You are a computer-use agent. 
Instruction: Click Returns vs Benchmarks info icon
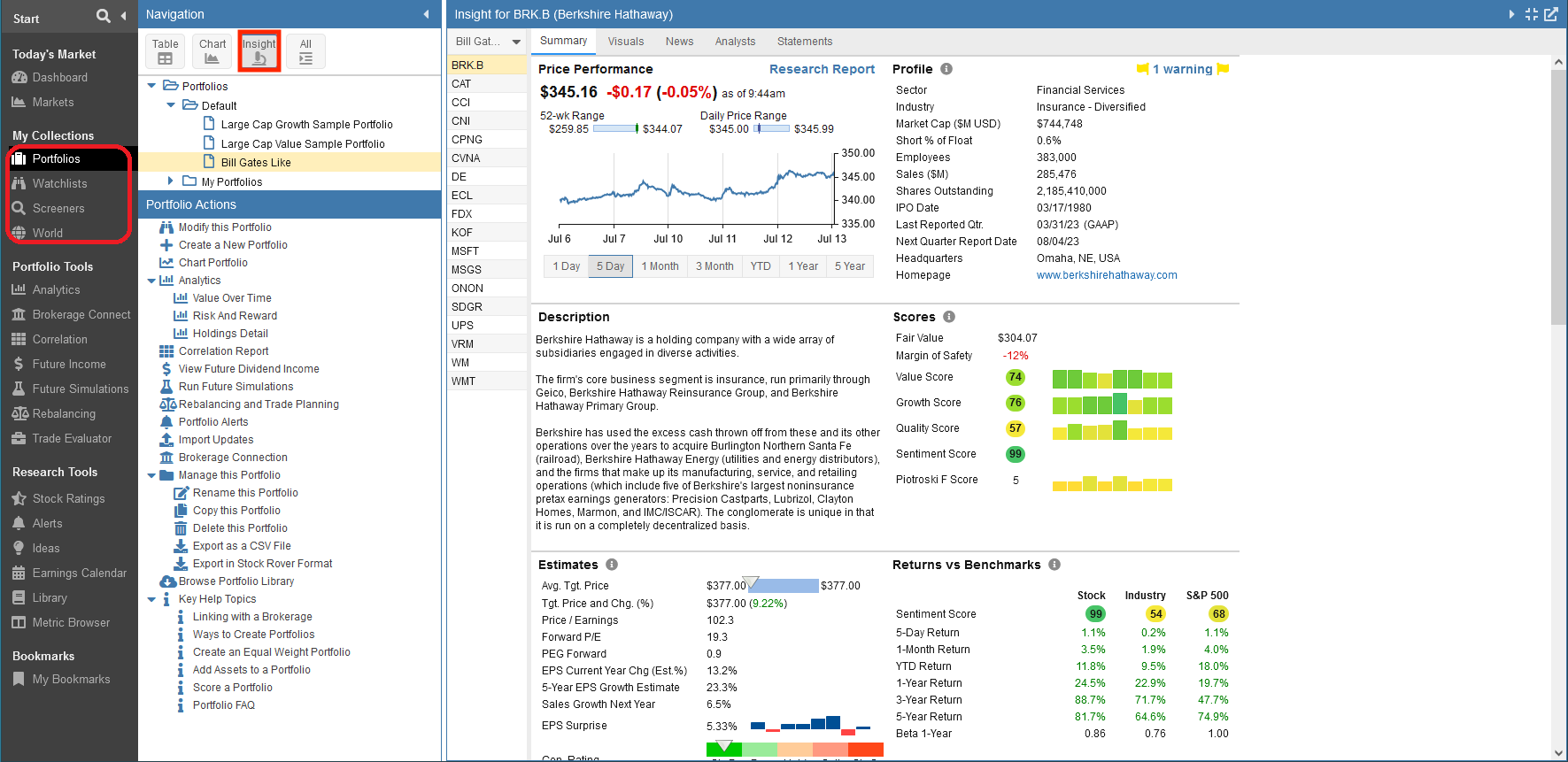click(1054, 565)
